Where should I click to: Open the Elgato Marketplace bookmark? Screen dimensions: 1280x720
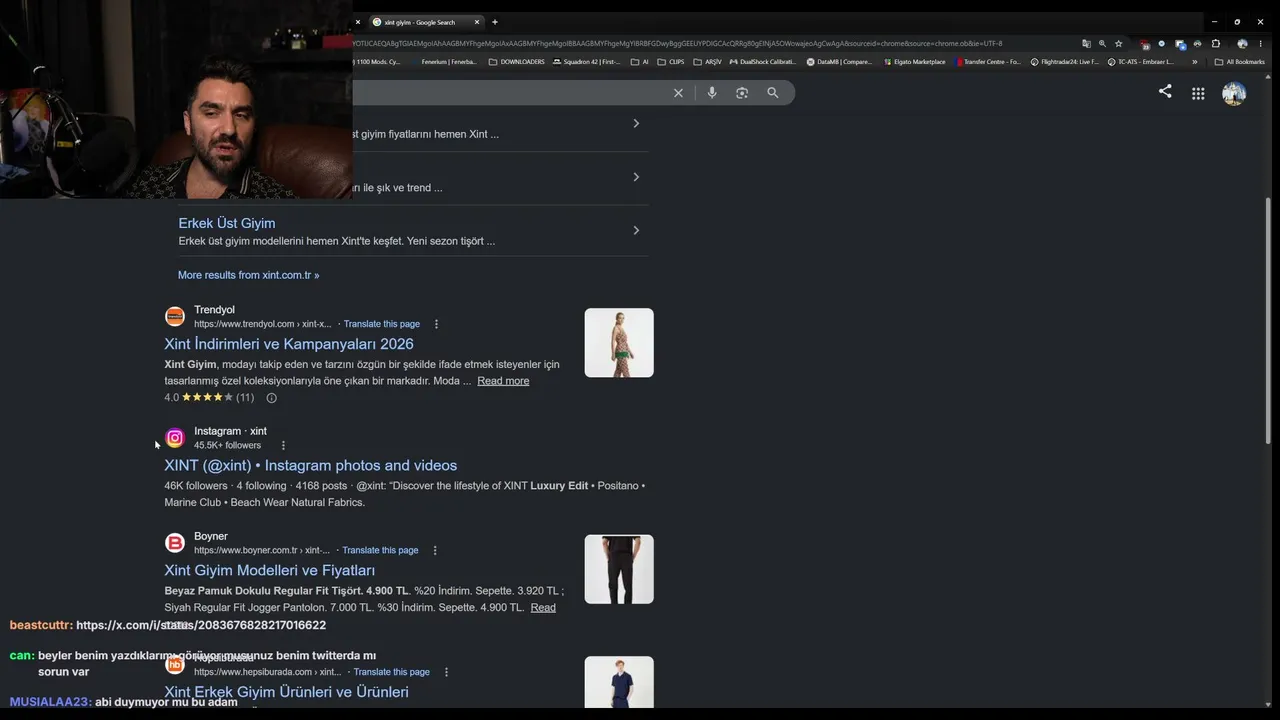[x=915, y=62]
